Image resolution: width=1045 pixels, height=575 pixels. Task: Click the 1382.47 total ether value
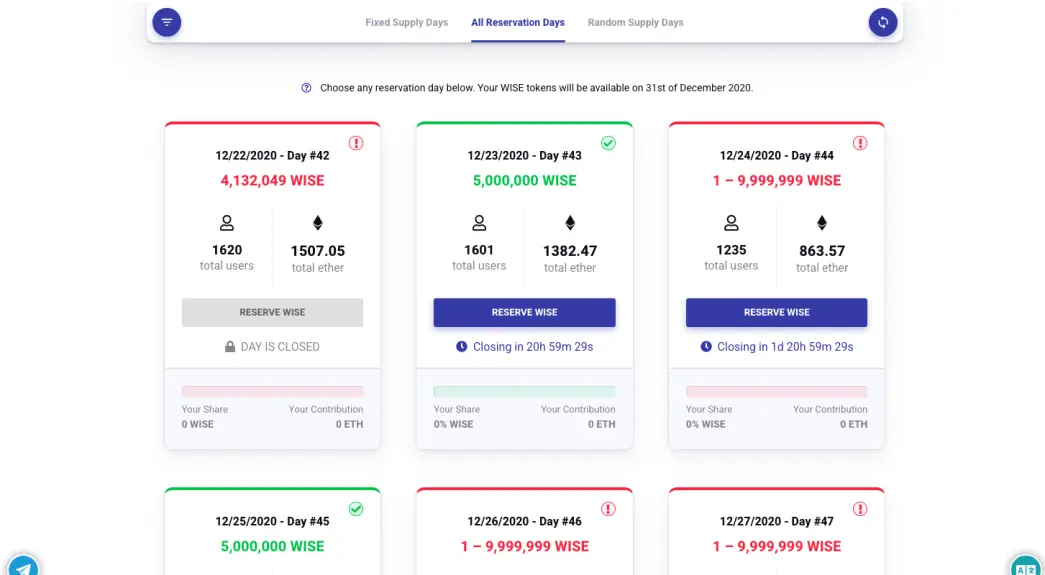570,251
